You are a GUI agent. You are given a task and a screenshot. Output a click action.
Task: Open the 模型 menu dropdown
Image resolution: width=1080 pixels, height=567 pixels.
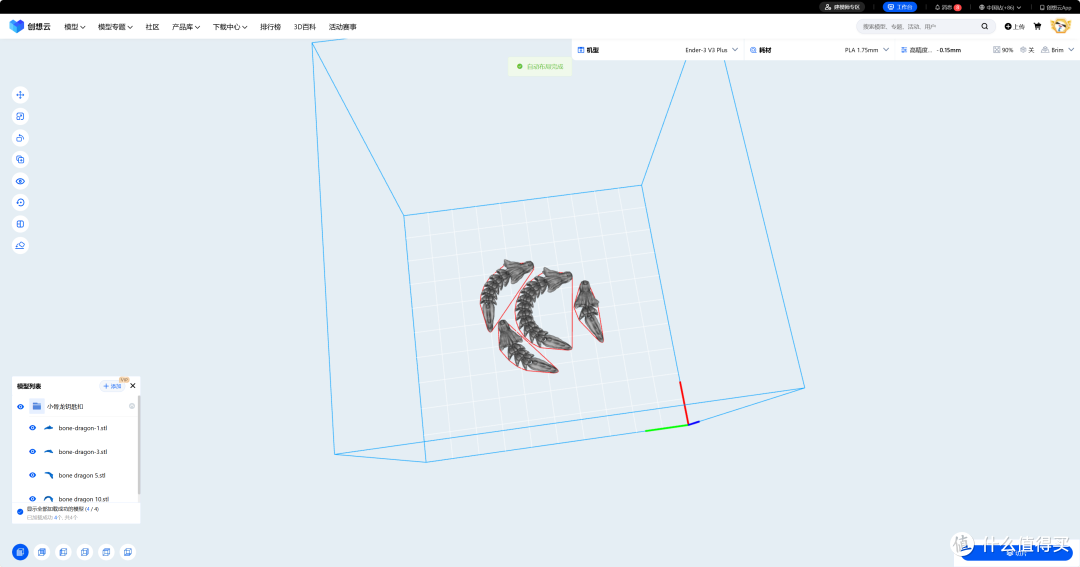pyautogui.click(x=74, y=27)
